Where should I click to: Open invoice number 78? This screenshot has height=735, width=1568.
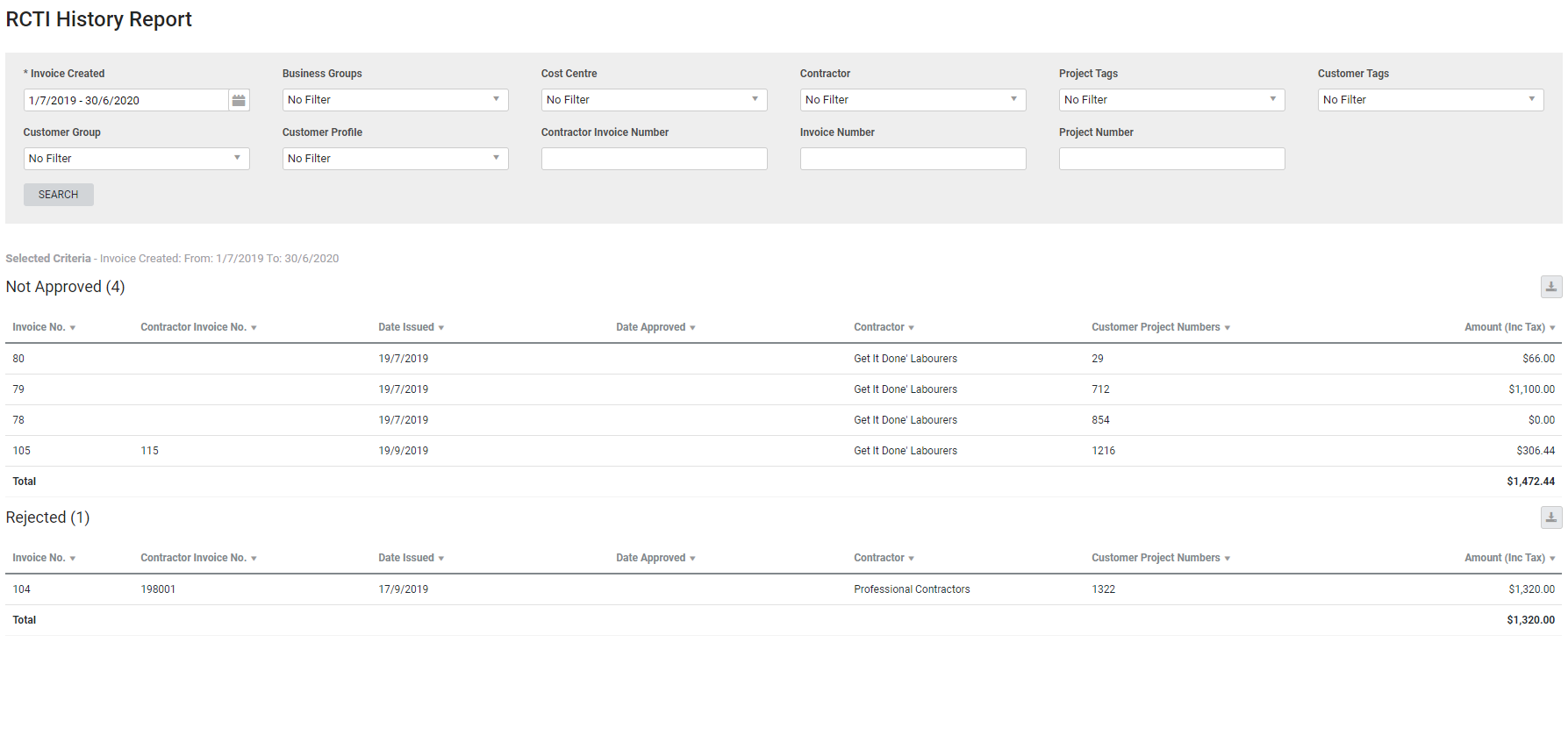click(18, 420)
